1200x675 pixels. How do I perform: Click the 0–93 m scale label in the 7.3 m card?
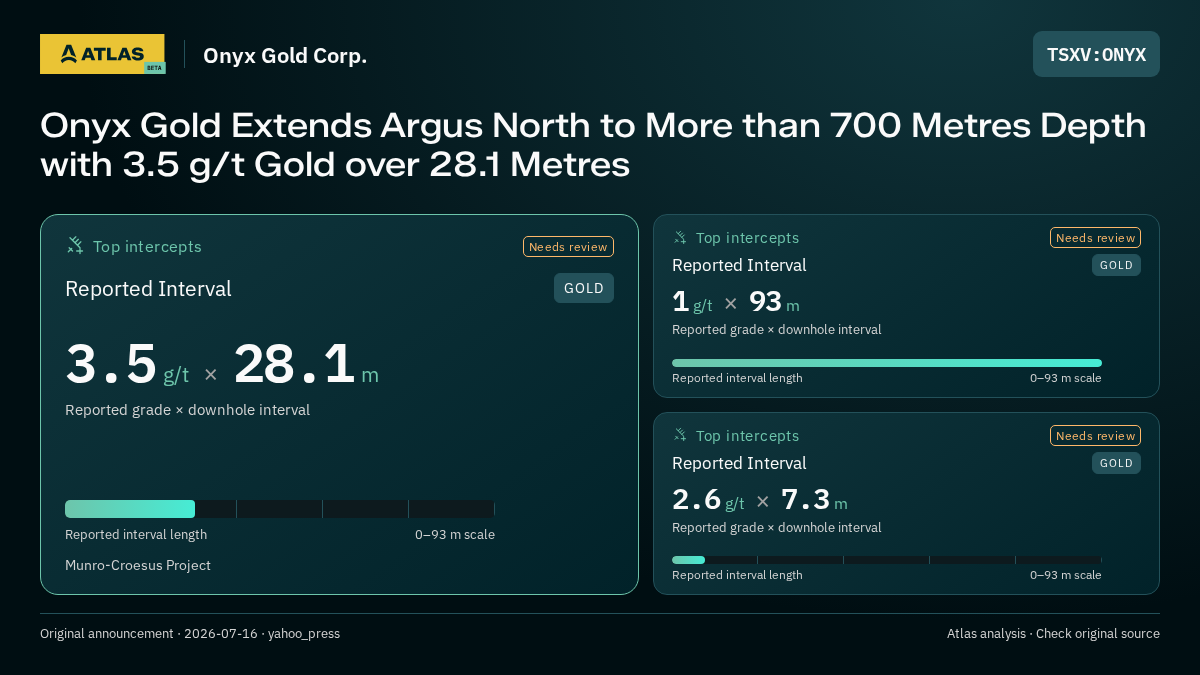coord(1066,575)
